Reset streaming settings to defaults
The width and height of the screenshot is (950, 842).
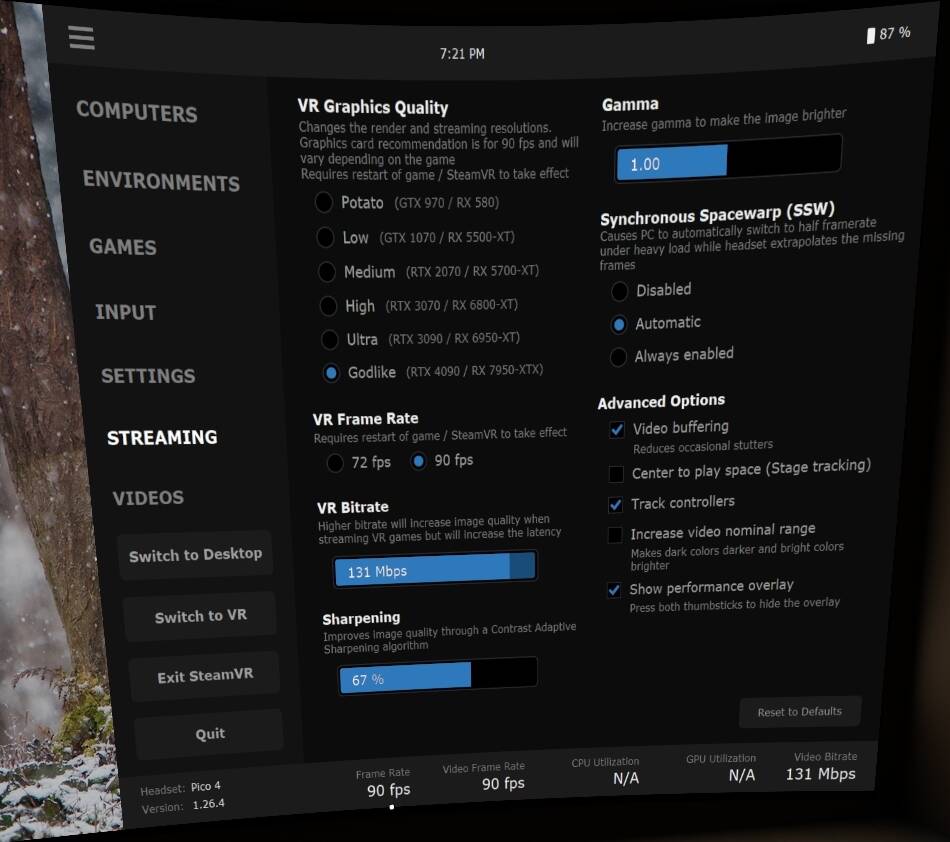[x=800, y=712]
